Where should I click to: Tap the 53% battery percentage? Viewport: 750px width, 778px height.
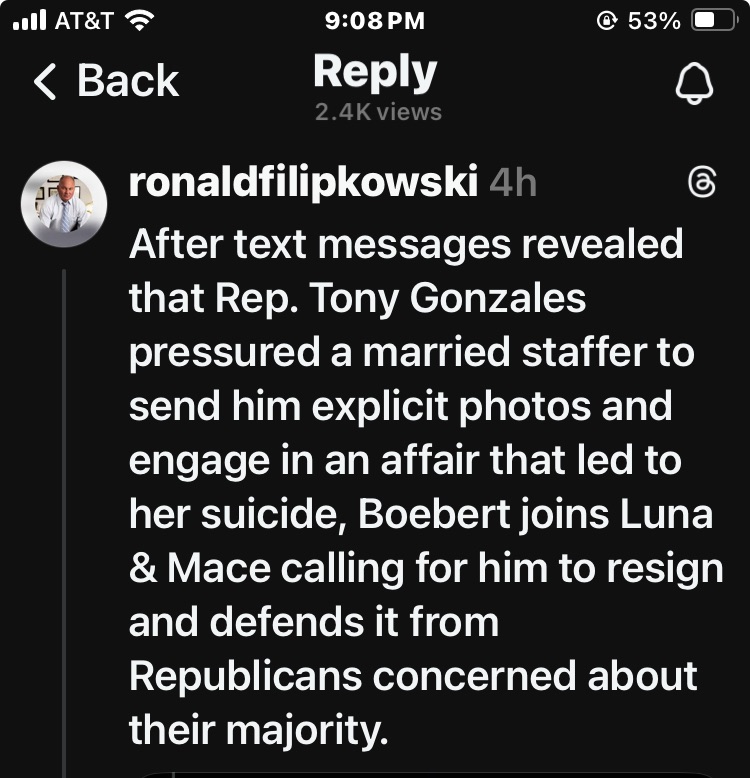coord(653,20)
